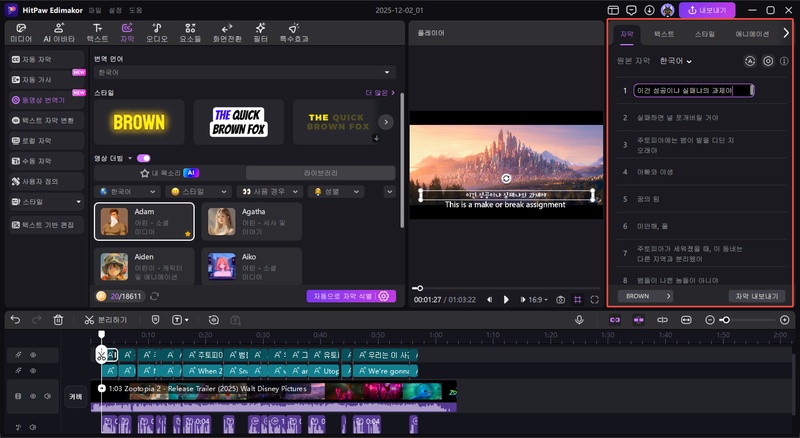
Task: Click the delete trash icon above timeline
Action: 58,320
